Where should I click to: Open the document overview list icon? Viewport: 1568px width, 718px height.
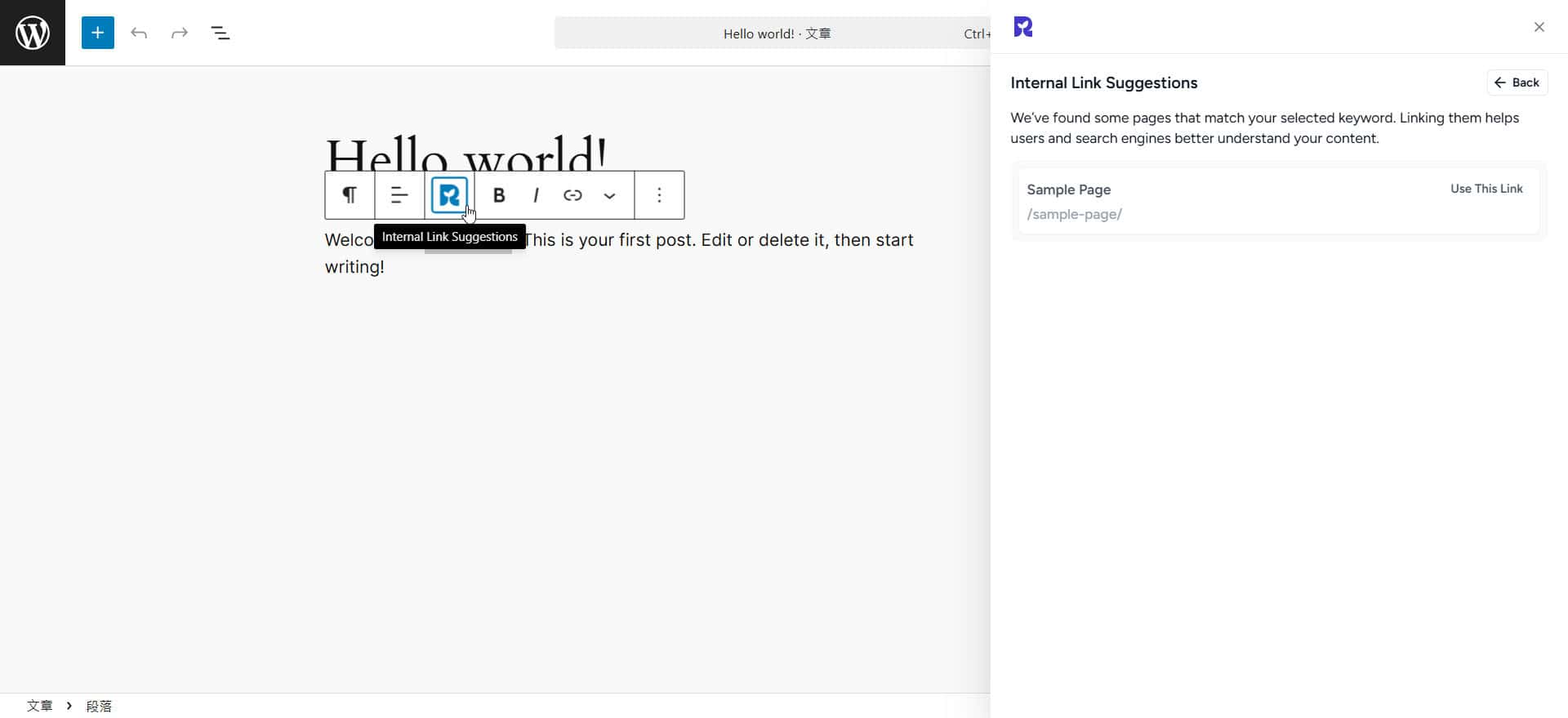point(220,33)
